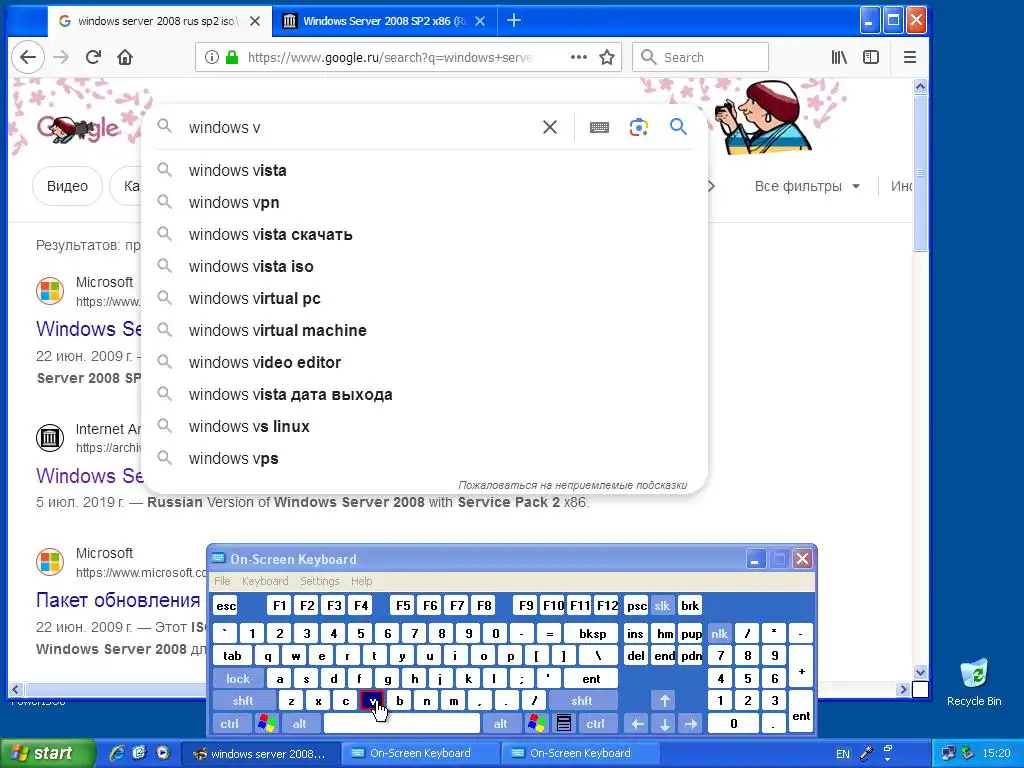
Task: Toggle the left alt key
Action: 300,724
